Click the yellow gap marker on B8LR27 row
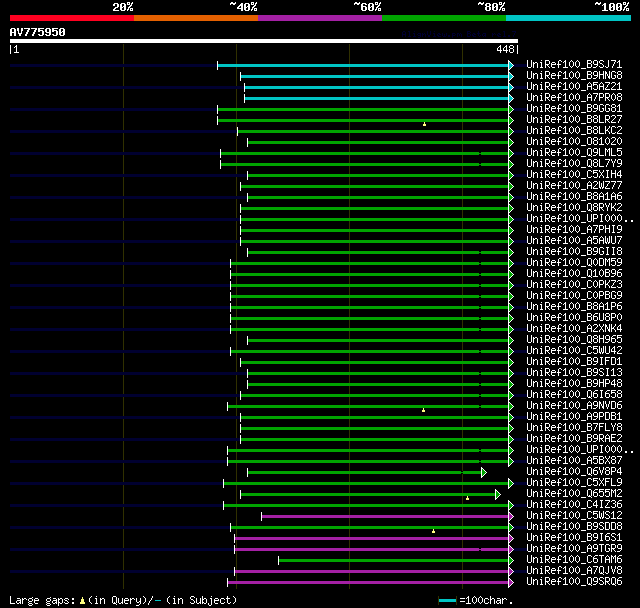Viewport: 640px width, 608px height. pyautogui.click(x=424, y=124)
